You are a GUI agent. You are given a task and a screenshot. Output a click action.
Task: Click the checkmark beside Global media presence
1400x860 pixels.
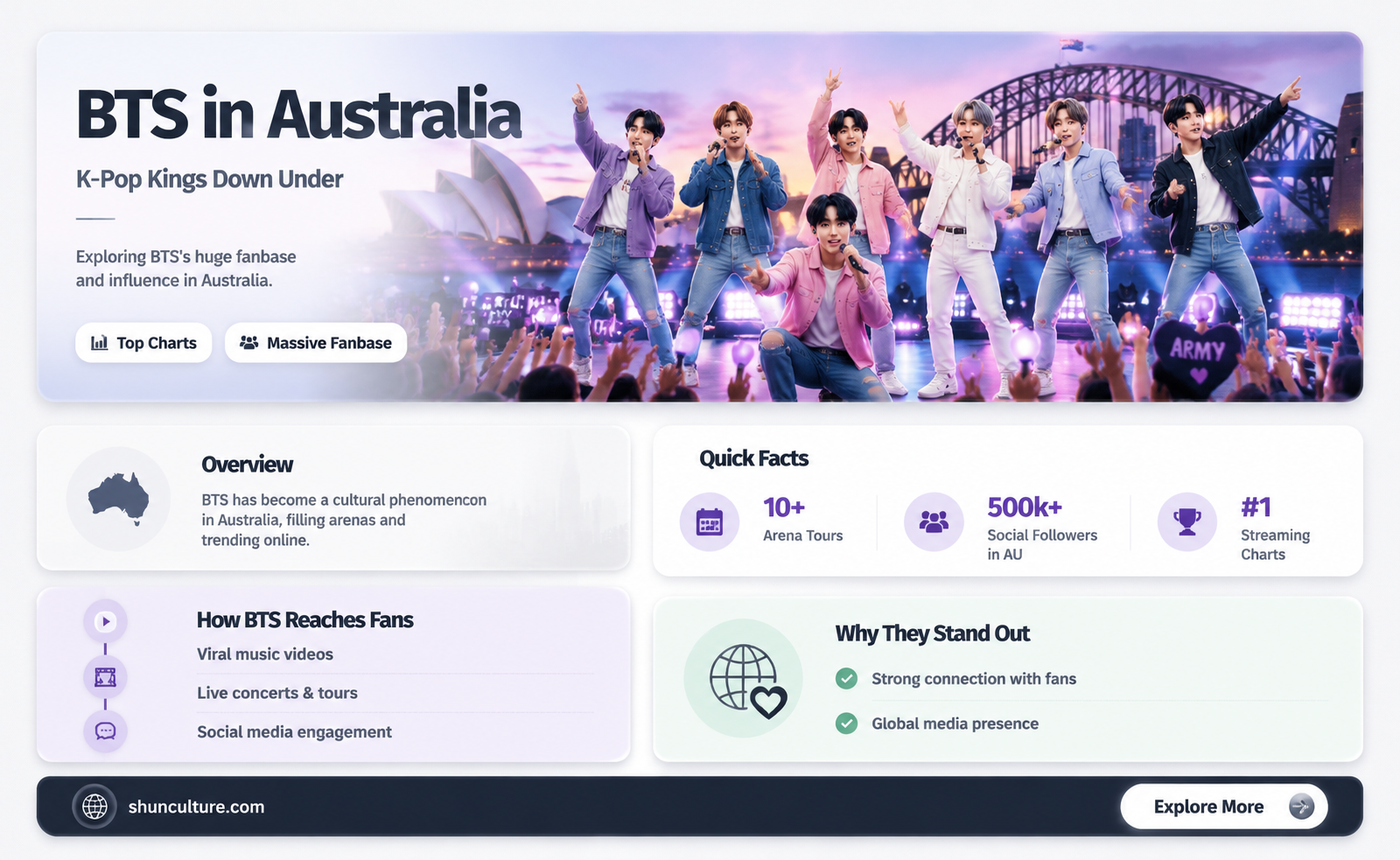846,724
